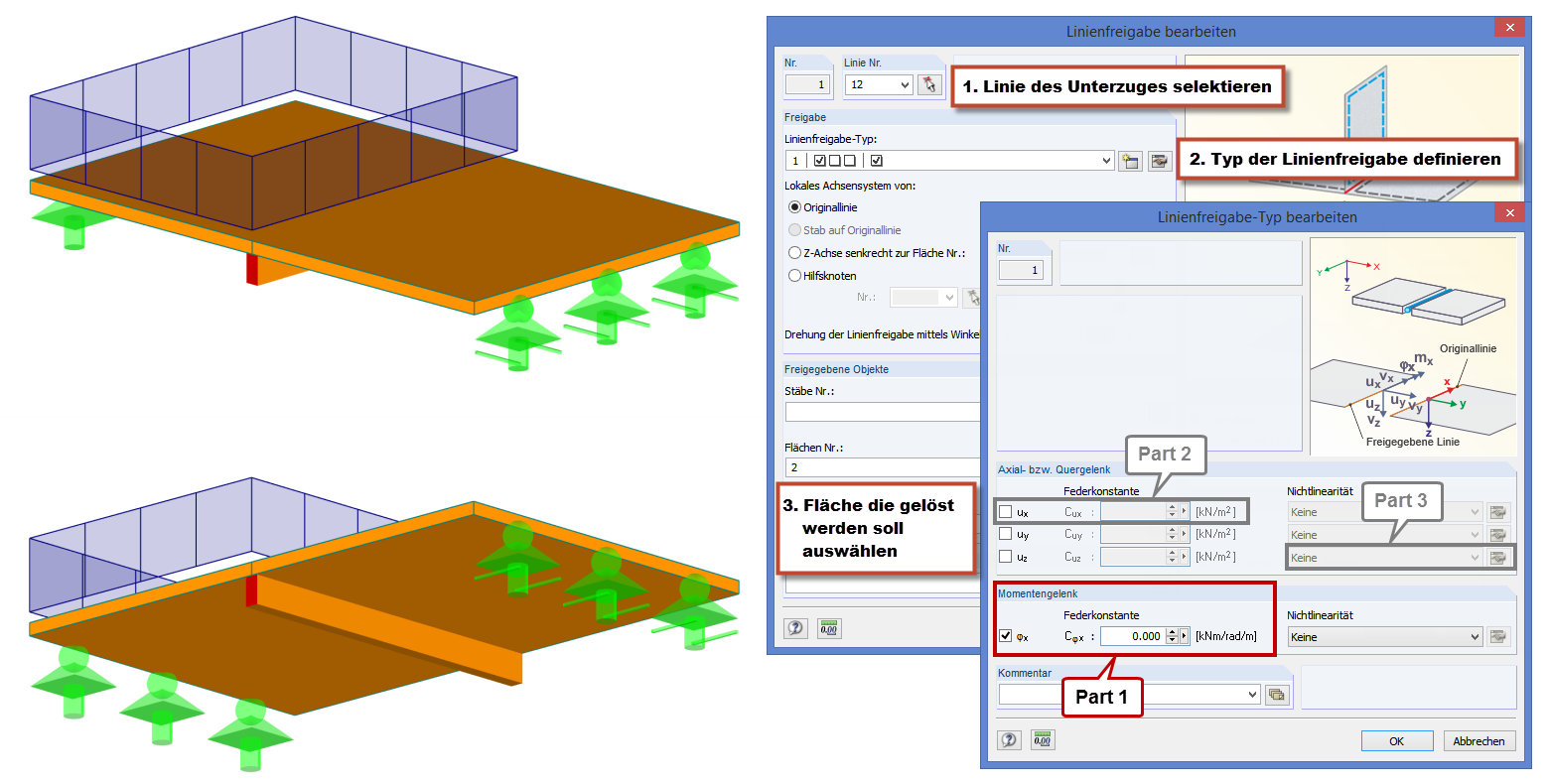Edit nonlinearity icon for φx row
This screenshot has width=1549, height=784.
pyautogui.click(x=1498, y=637)
